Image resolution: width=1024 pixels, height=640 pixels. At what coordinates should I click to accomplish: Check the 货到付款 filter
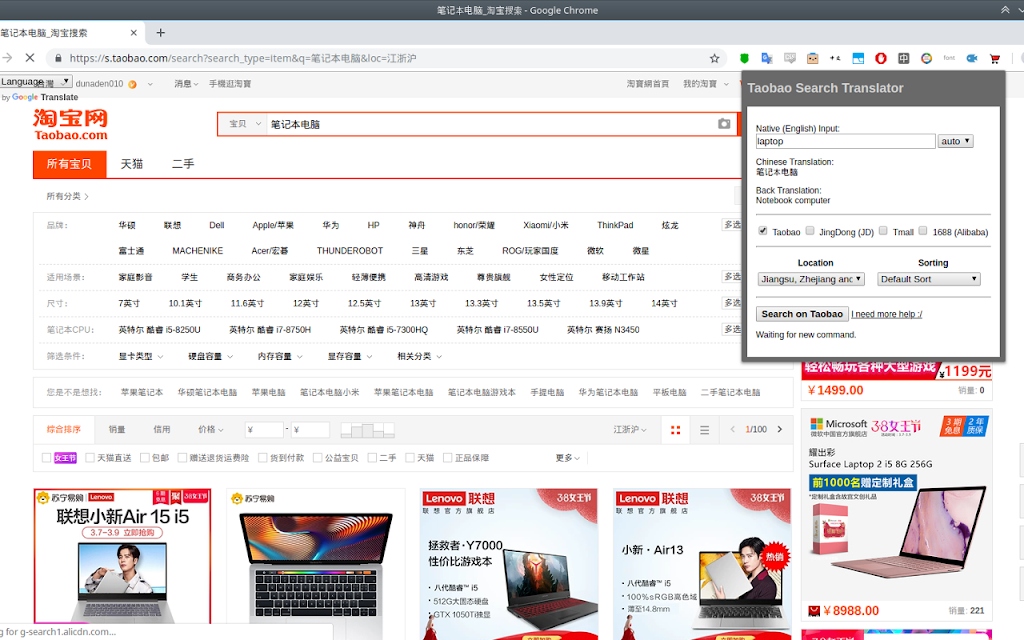(x=263, y=458)
